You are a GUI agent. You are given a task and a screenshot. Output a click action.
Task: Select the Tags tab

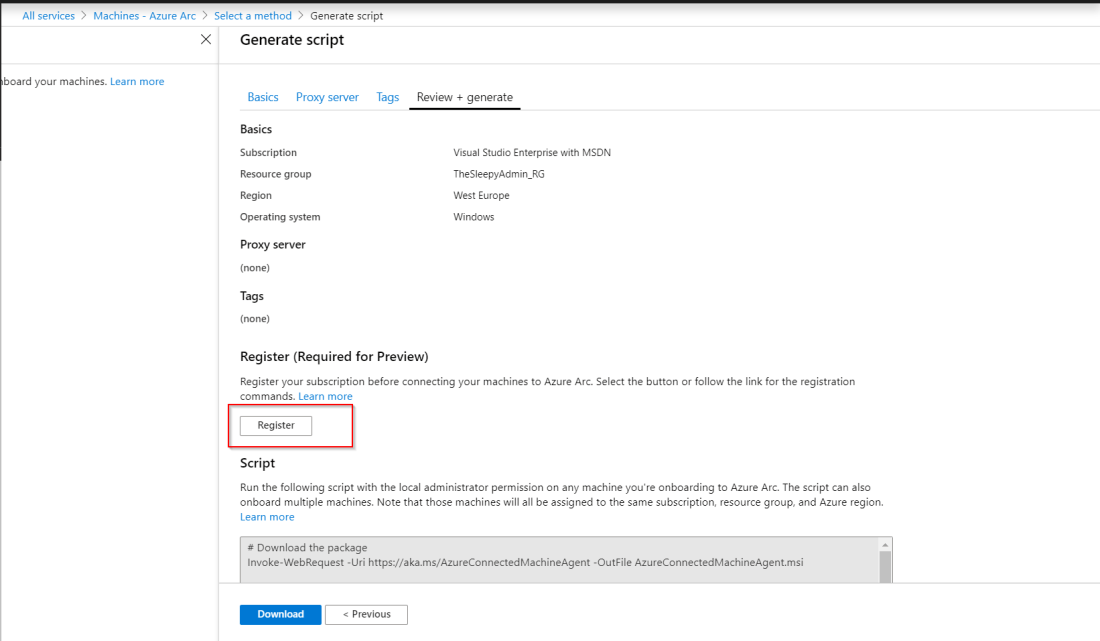click(x=387, y=97)
